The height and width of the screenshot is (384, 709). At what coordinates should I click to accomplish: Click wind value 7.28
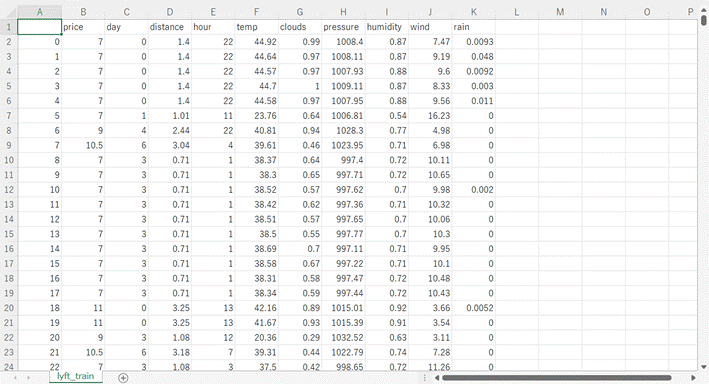430,352
